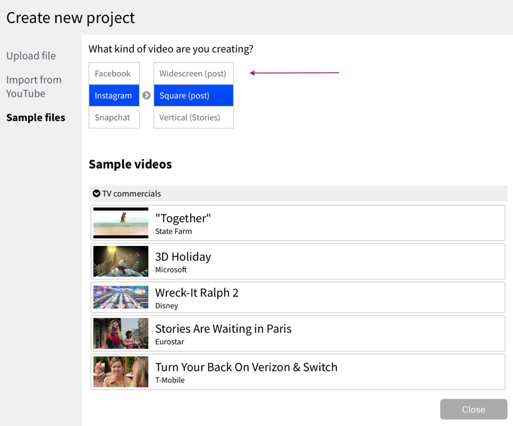
Task: Click the "Together" State Farm thumbnail
Action: coord(121,223)
